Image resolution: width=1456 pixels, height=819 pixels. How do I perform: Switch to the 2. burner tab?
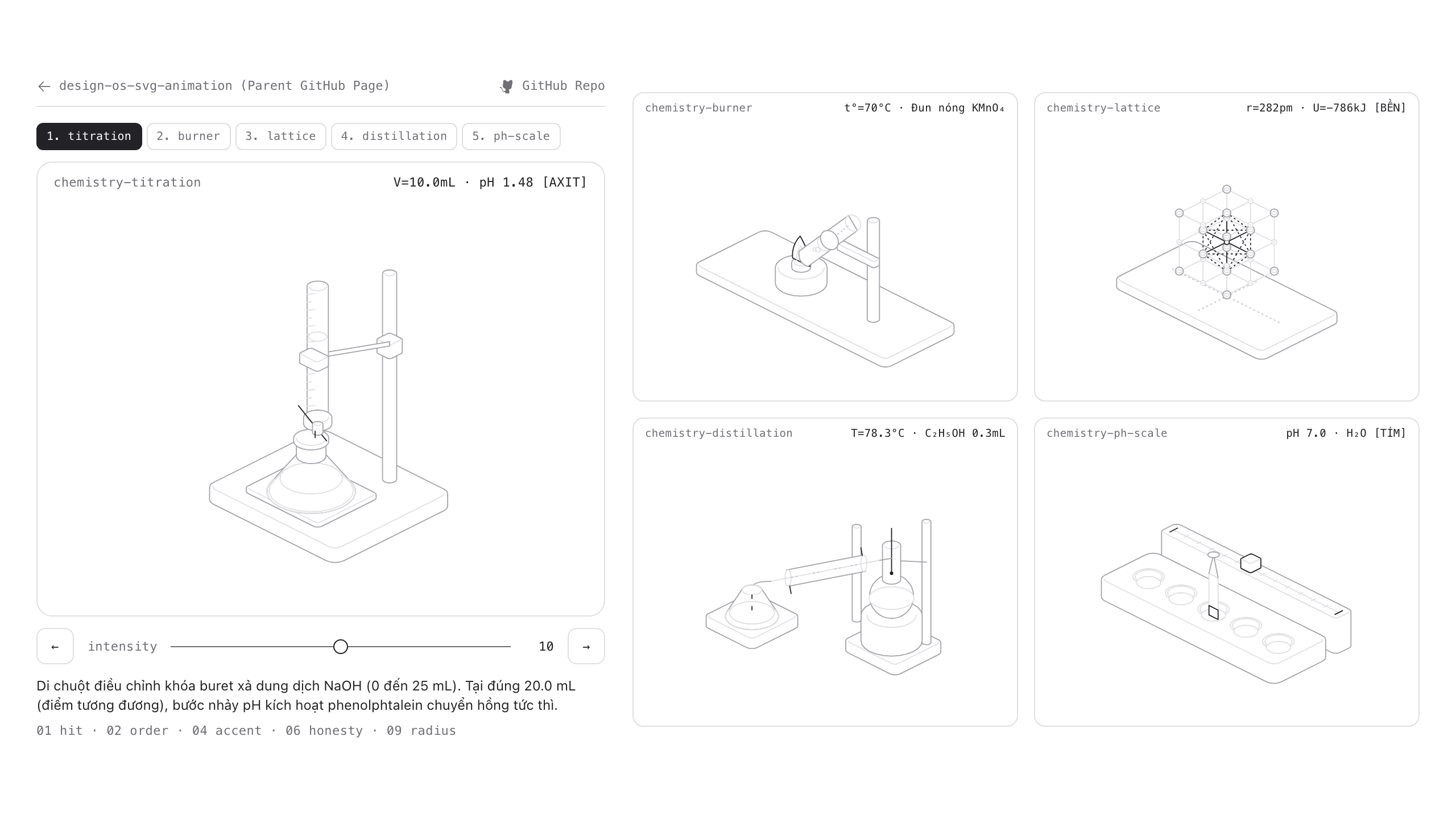point(188,136)
